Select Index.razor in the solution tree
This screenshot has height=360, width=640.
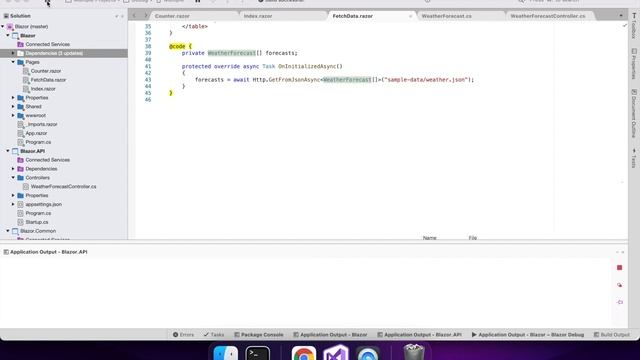43,89
